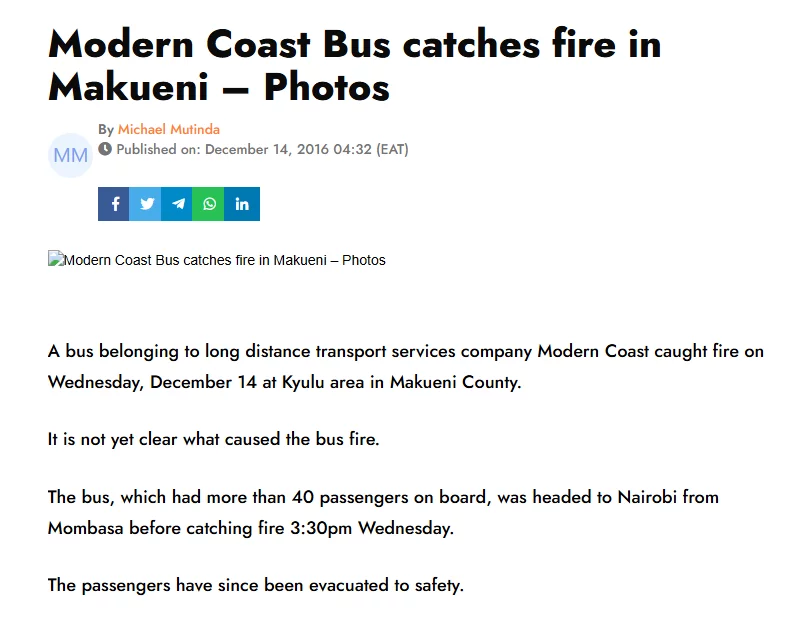Click the MM author avatar
This screenshot has height=627, width=788.
pyautogui.click(x=70, y=155)
